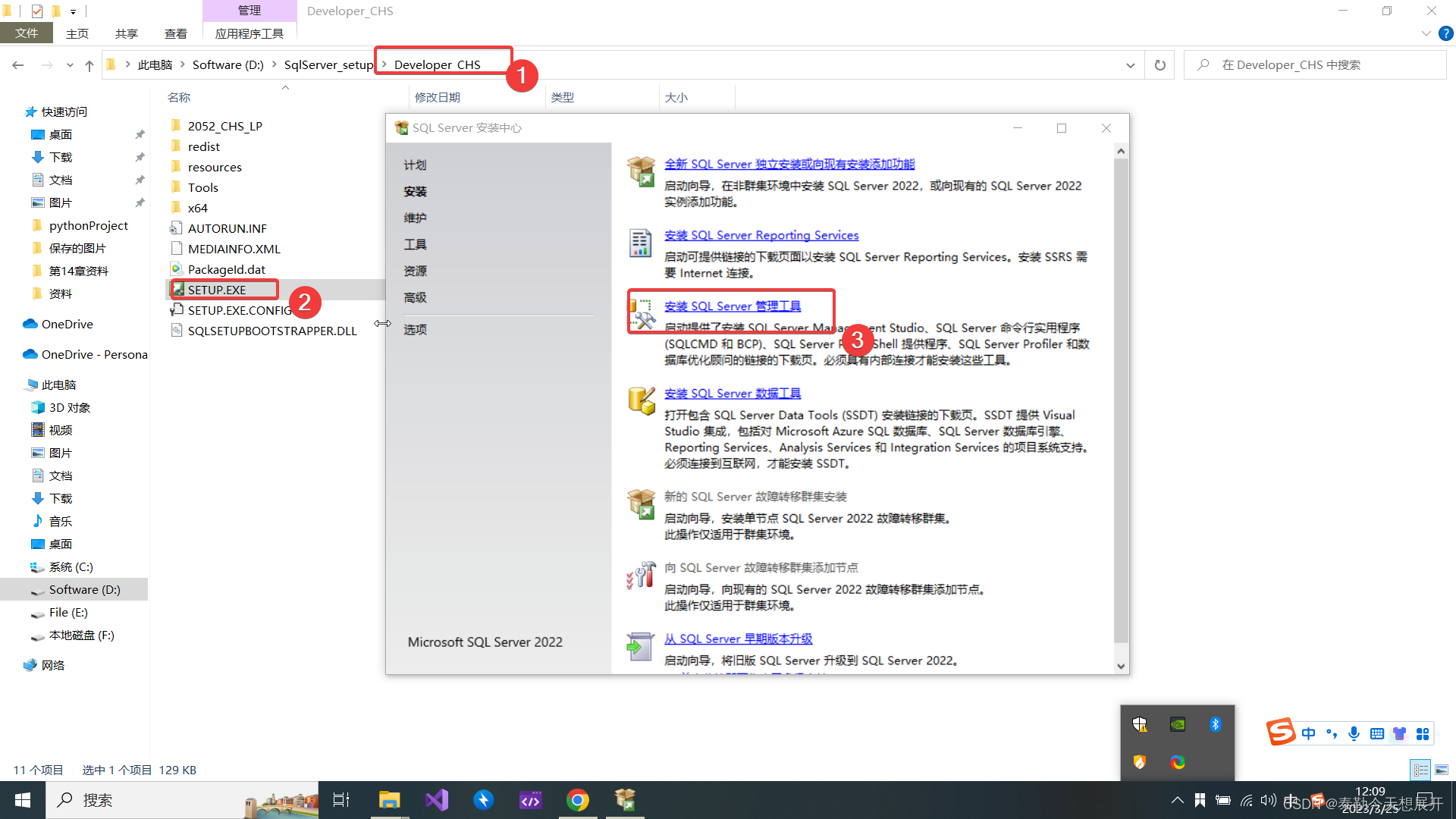Open OneDrive in the navigation pane
The height and width of the screenshot is (819, 1456).
pos(67,324)
